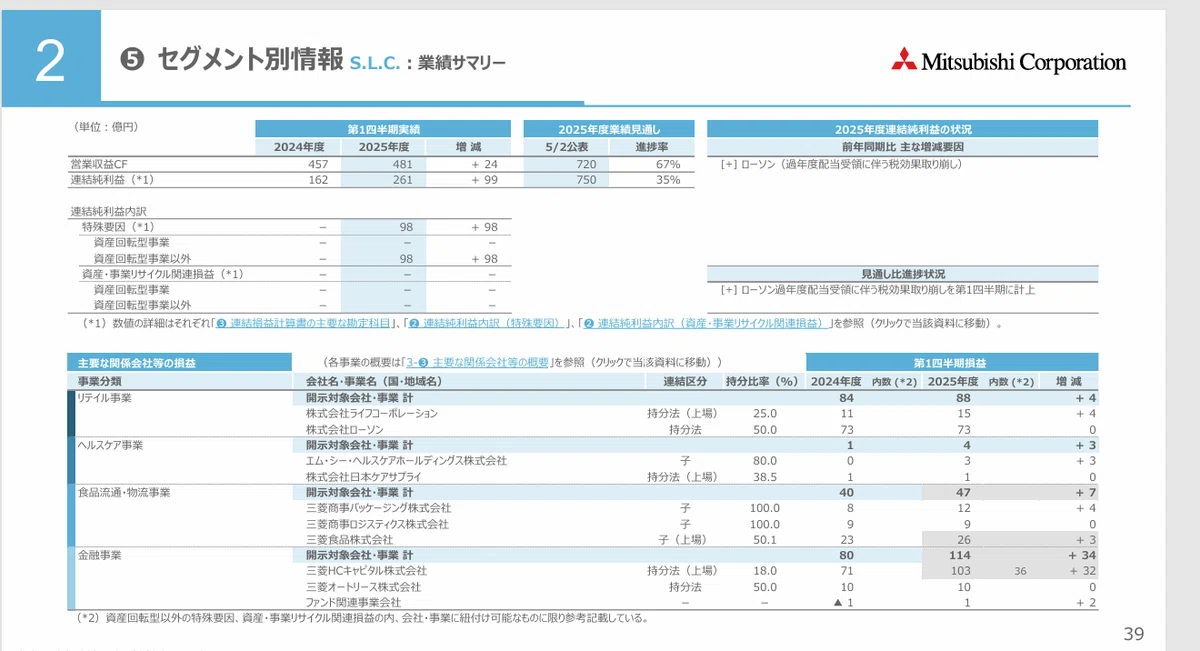
Task: Select the 2025年度連結純利益の状況 header
Action: click(x=902, y=129)
